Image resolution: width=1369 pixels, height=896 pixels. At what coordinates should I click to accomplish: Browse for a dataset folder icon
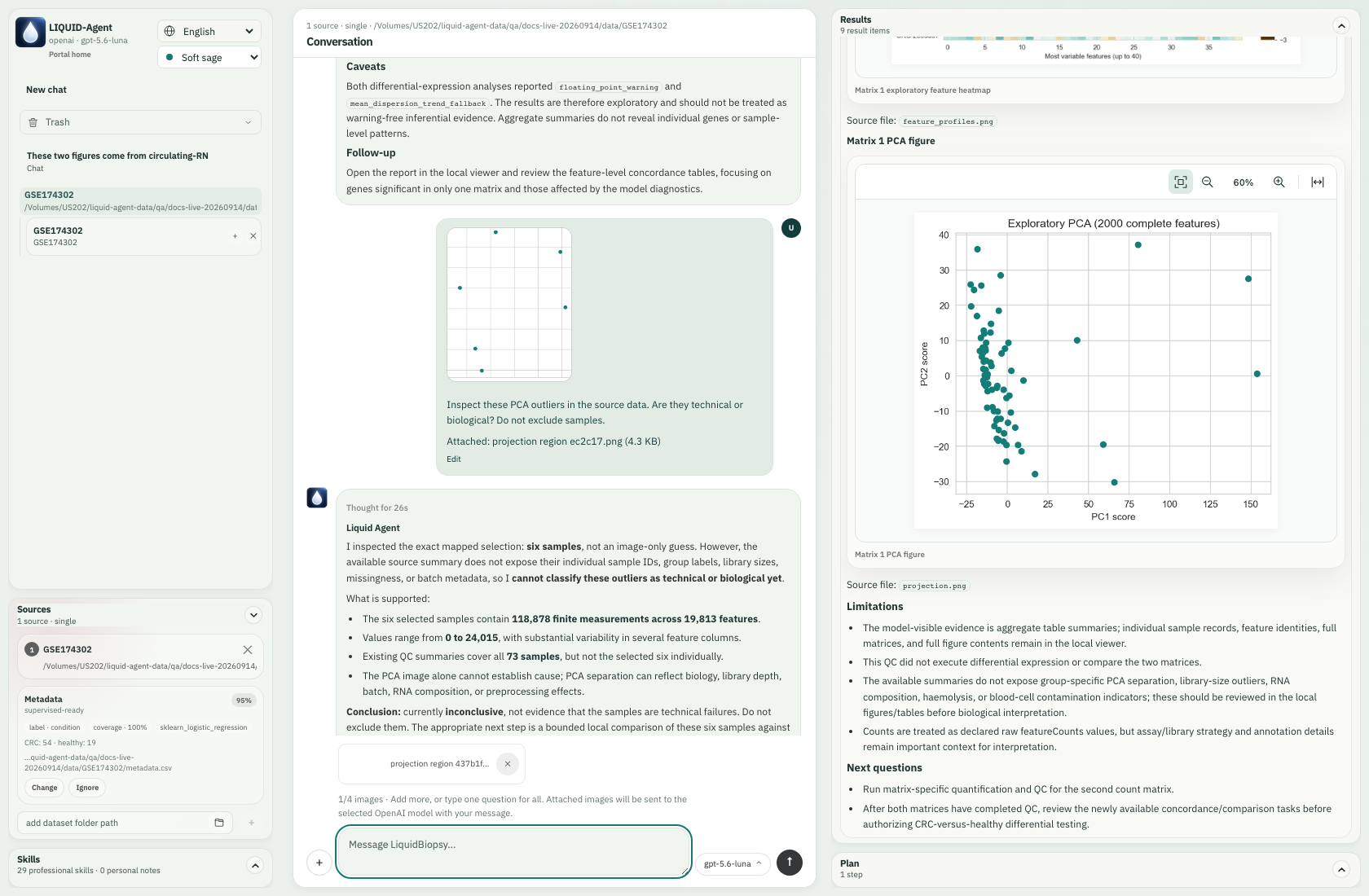pyautogui.click(x=219, y=823)
